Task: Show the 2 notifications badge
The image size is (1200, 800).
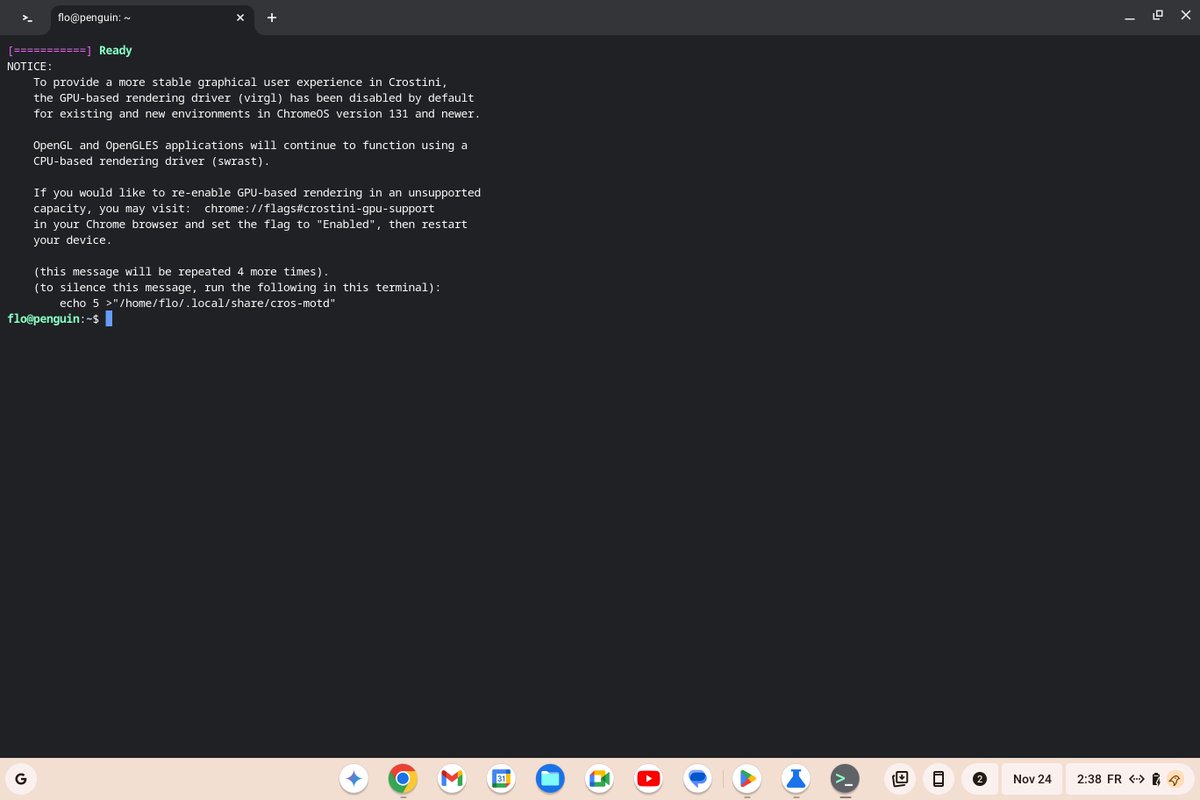Action: [x=980, y=779]
